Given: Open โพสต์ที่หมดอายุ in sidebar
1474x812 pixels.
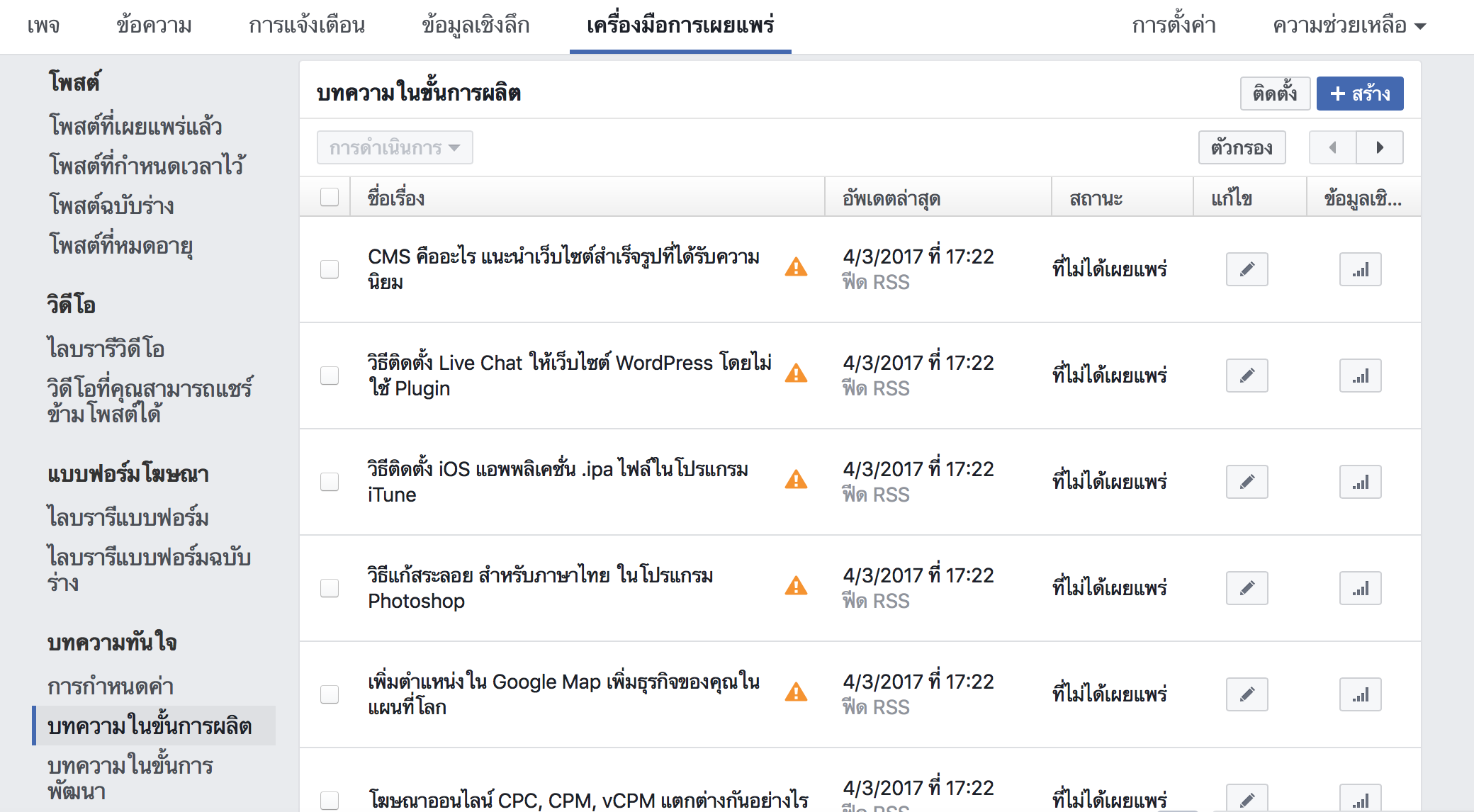Looking at the screenshot, I should pyautogui.click(x=120, y=245).
